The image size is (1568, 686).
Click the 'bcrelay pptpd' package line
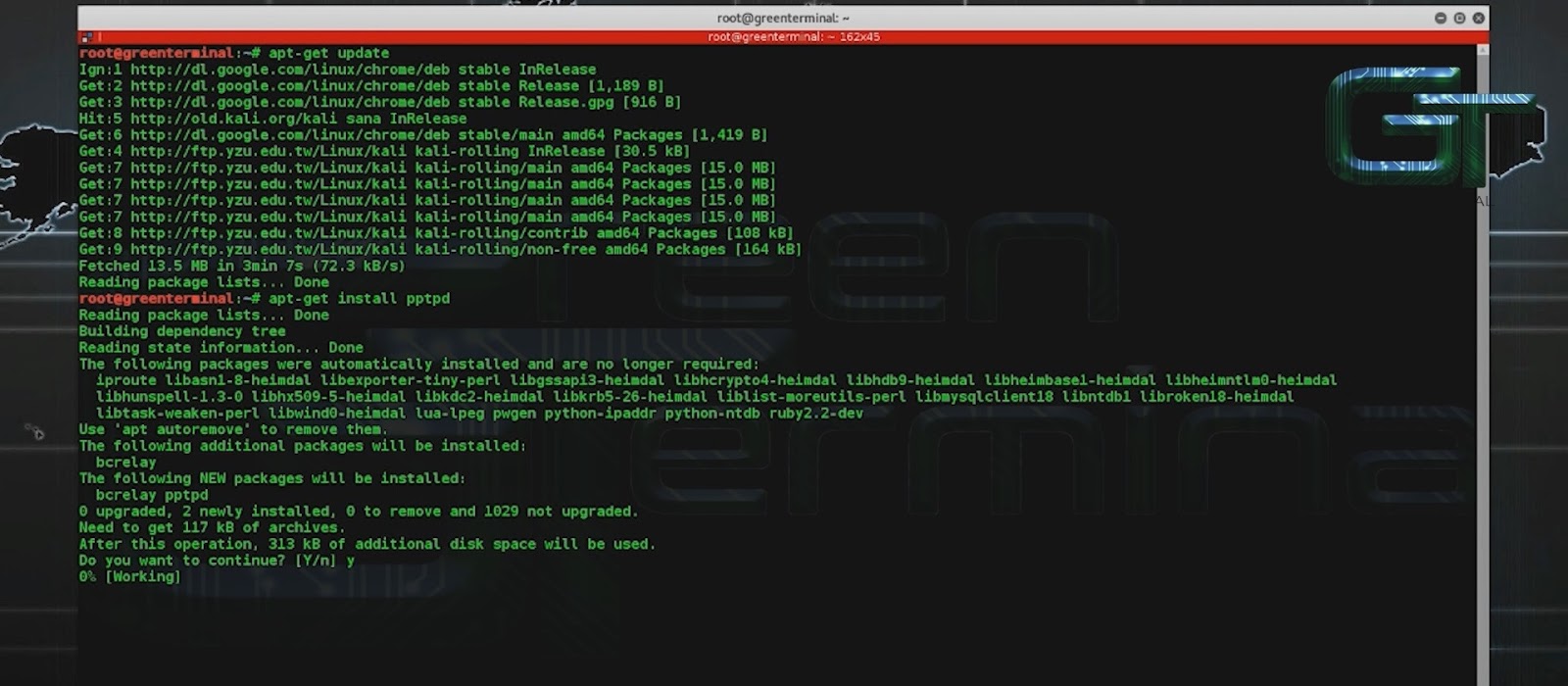(x=152, y=494)
